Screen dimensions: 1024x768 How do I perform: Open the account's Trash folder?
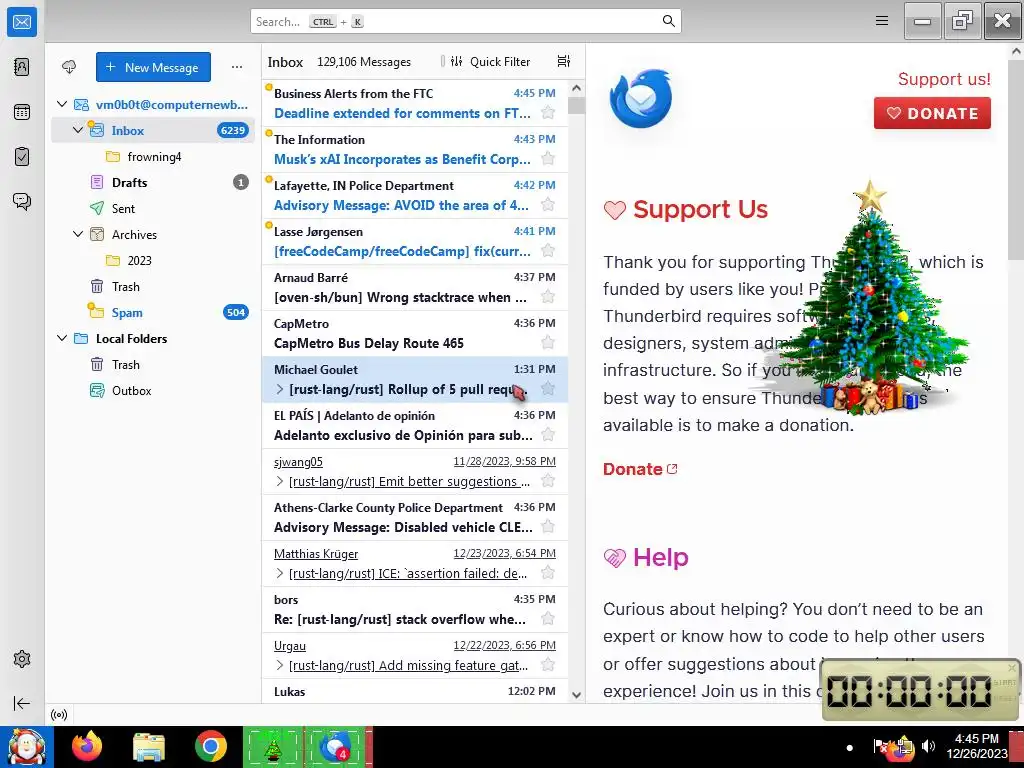153,286
